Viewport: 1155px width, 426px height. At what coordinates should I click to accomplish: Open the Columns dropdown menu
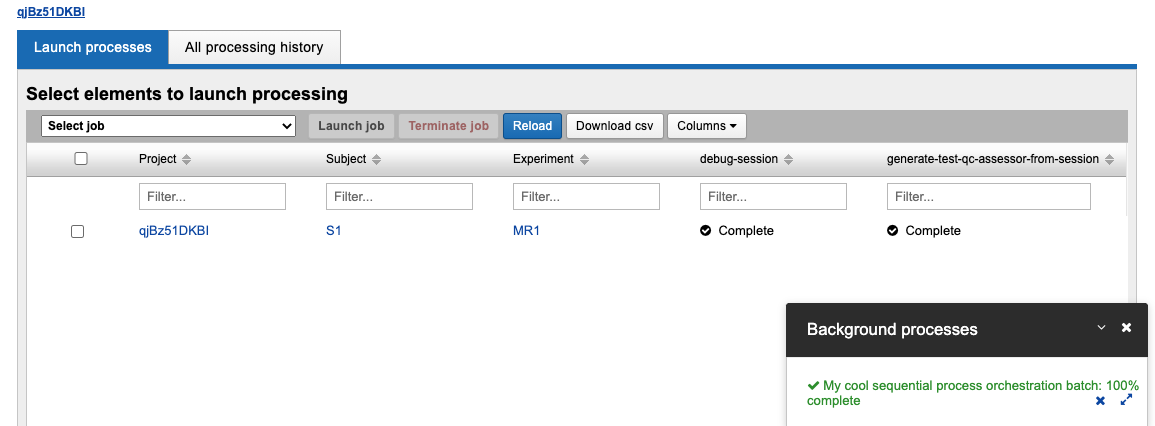(x=706, y=126)
